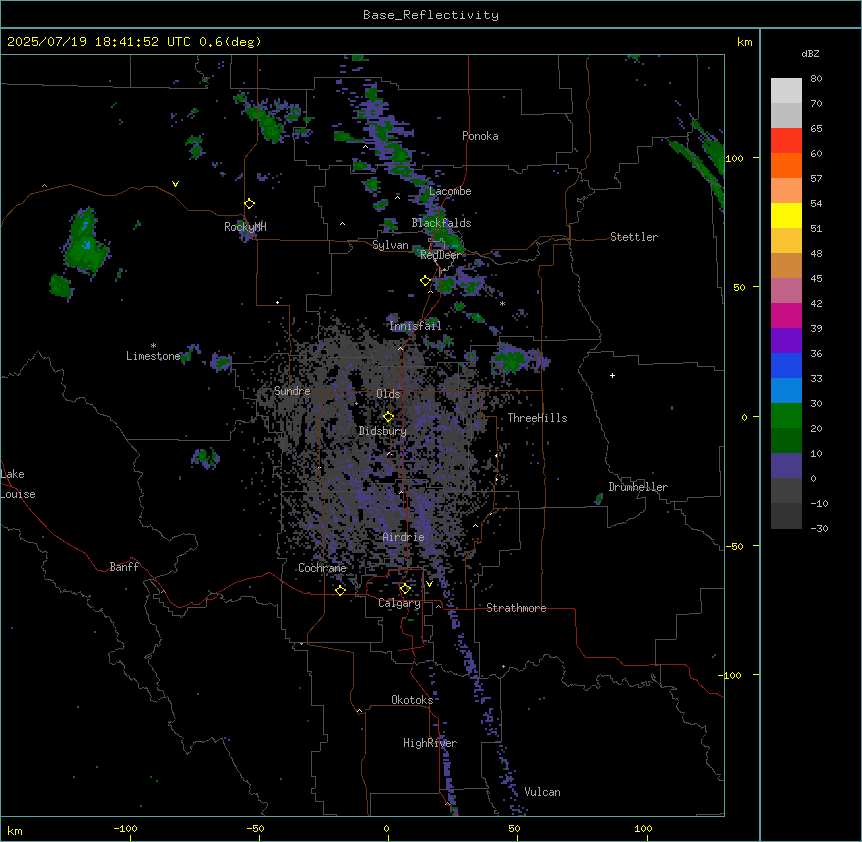Select the RedDeer label

(x=440, y=255)
